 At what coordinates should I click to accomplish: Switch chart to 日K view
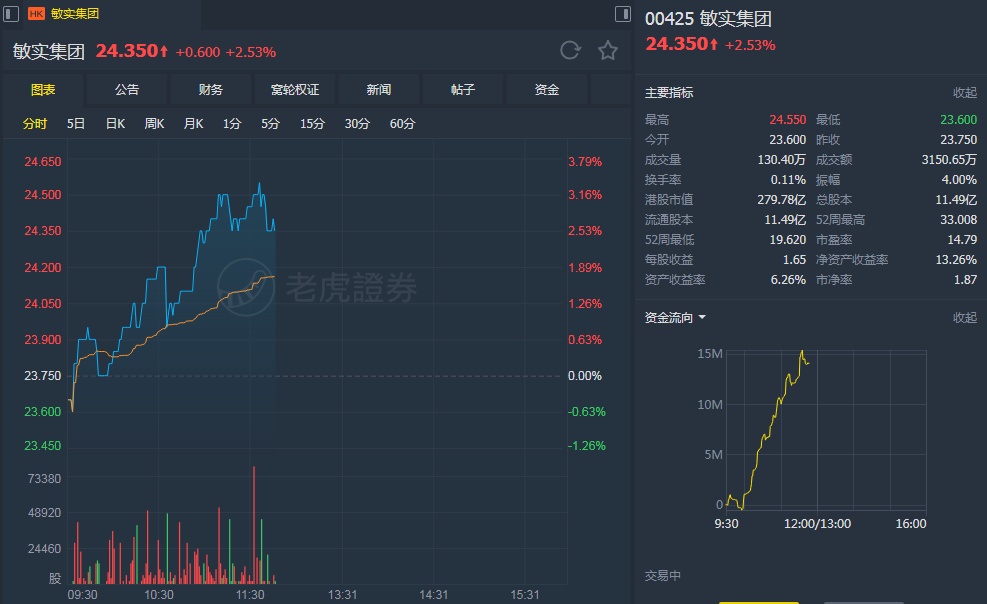(115, 124)
